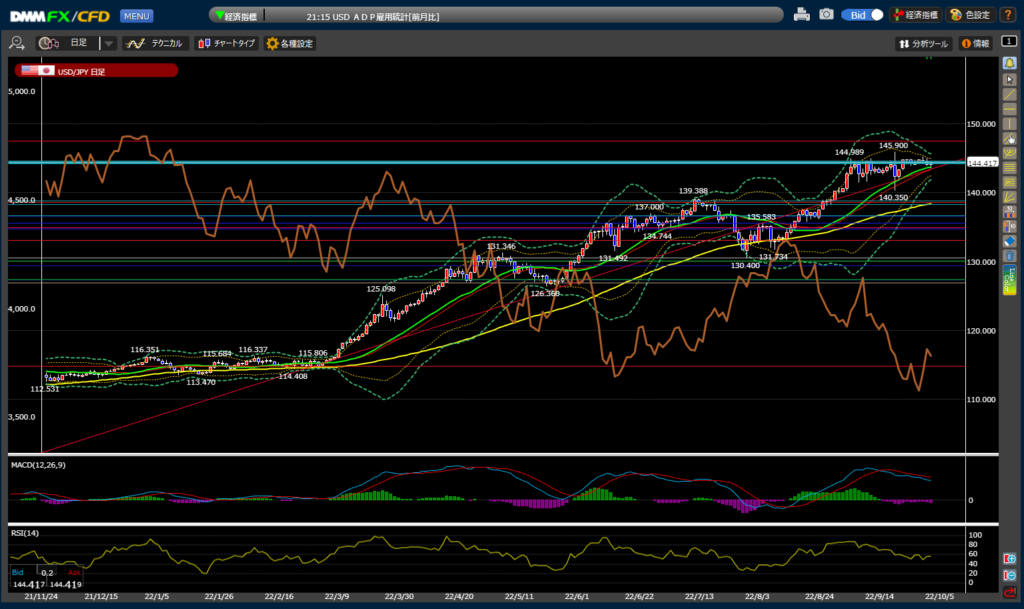Viewport: 1024px width, 609px height.
Task: Capture chart with the camera icon
Action: 826,15
